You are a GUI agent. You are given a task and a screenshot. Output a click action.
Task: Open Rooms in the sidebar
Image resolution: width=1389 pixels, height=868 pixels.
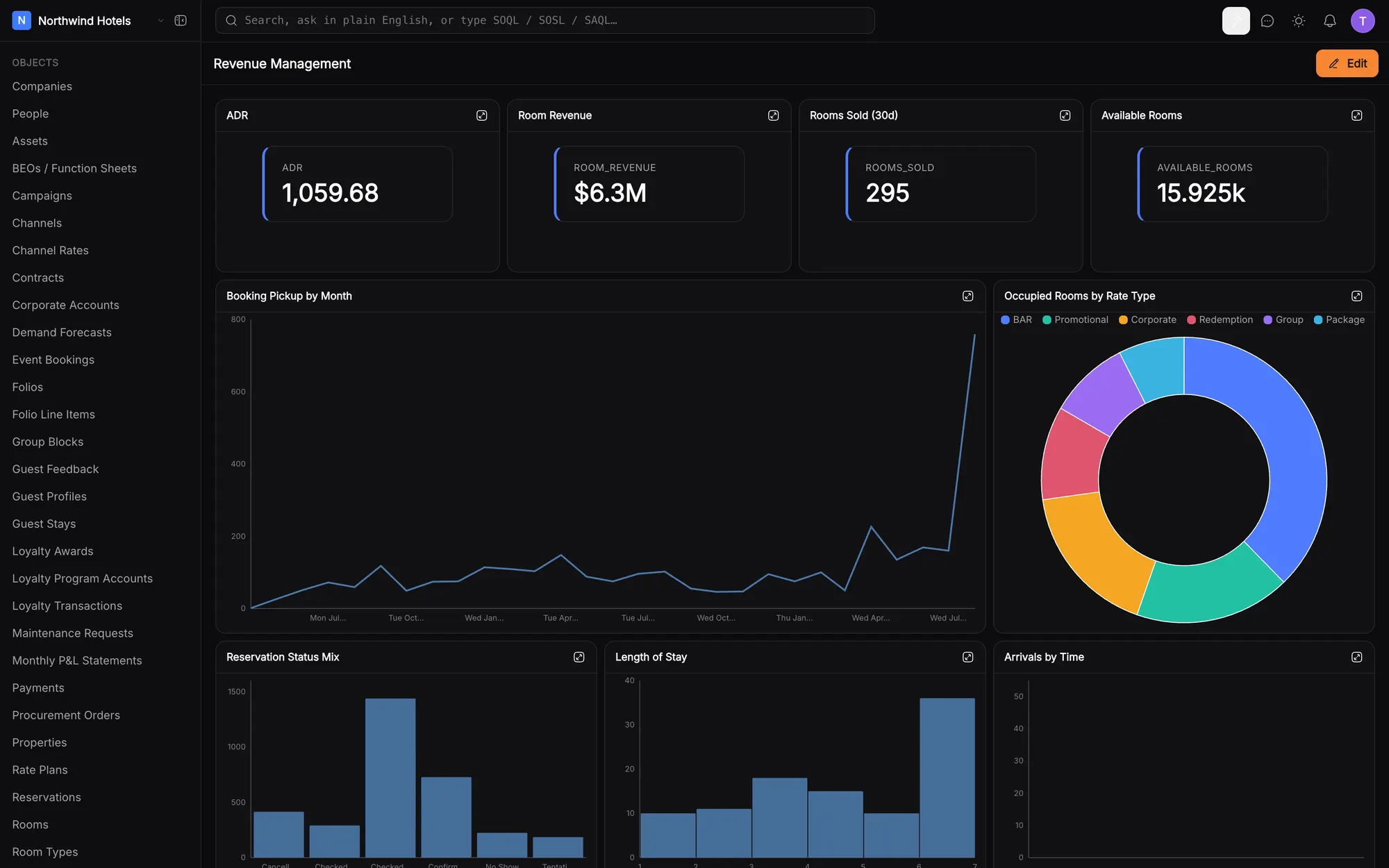[x=31, y=825]
